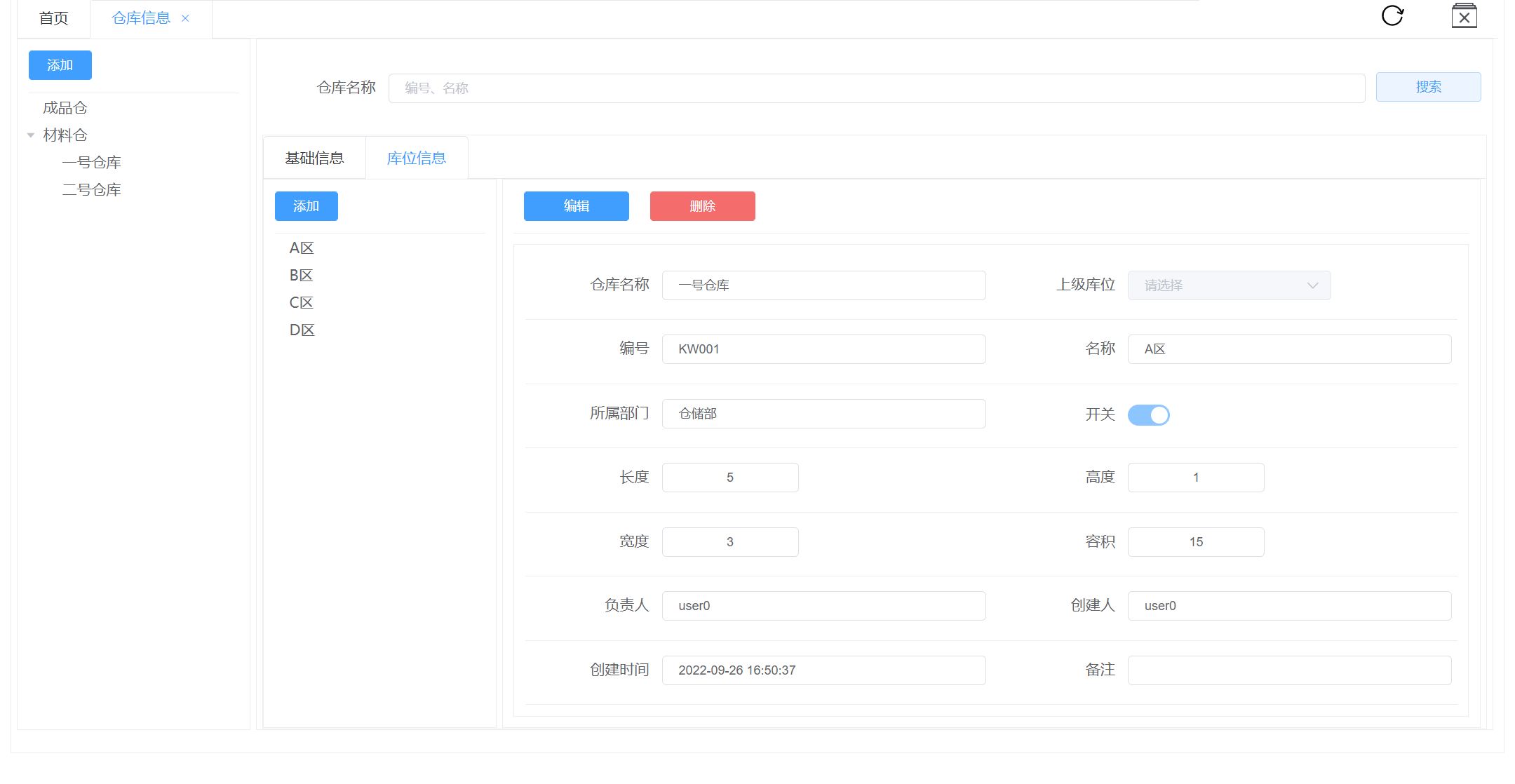Viewport: 1515px width, 784px height.
Task: Switch to the 基础信息 tab
Action: tap(314, 158)
